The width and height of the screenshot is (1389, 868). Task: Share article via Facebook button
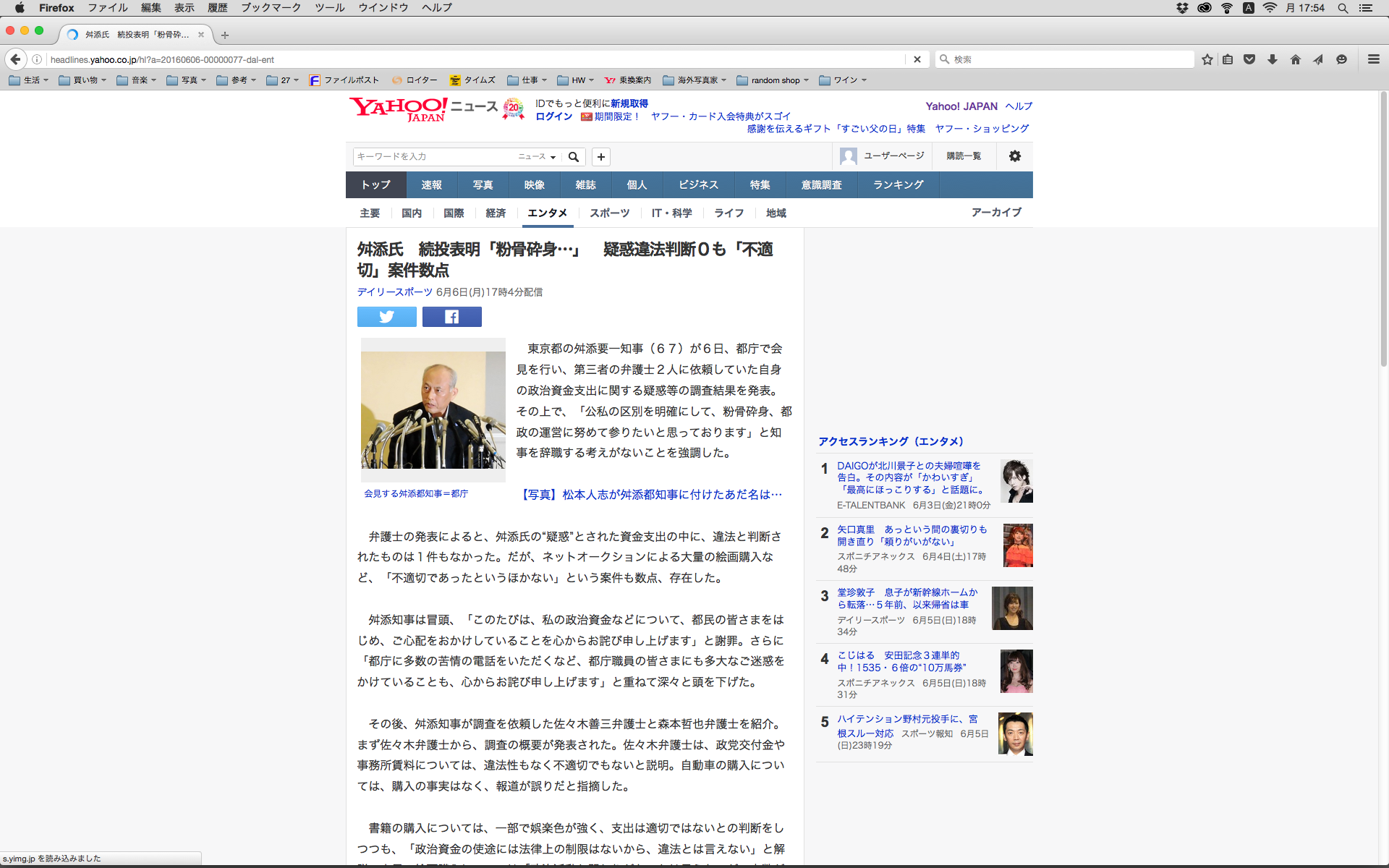point(451,317)
